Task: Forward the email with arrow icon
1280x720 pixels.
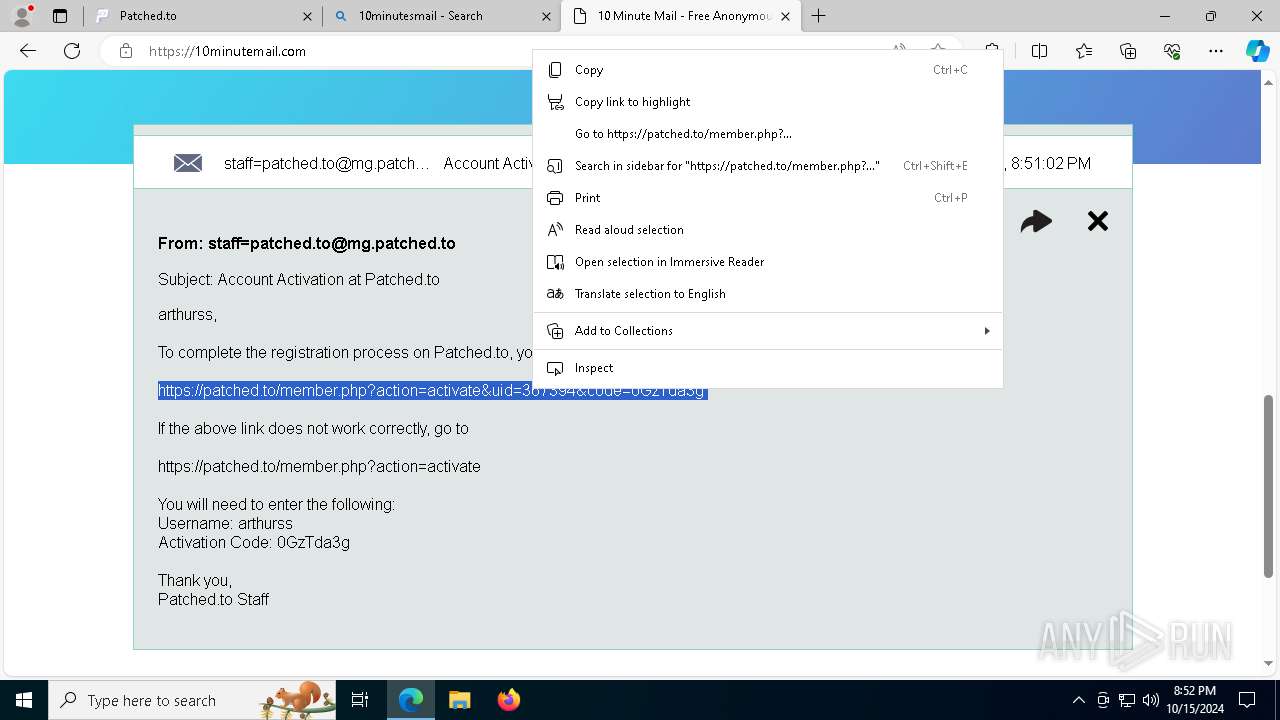Action: 1036,221
